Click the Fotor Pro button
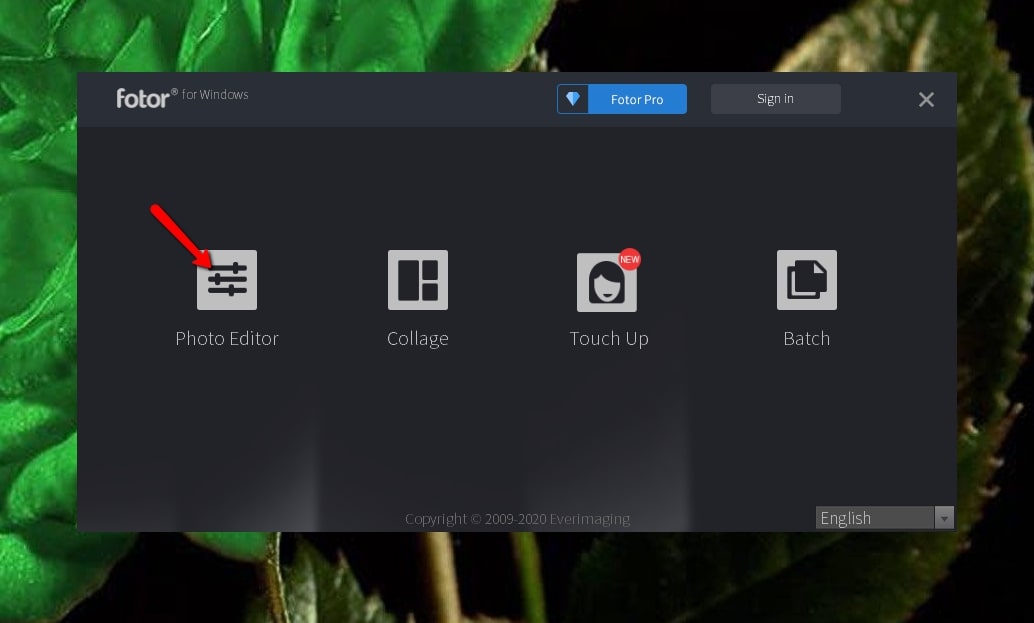The image size is (1034, 623). click(x=637, y=99)
